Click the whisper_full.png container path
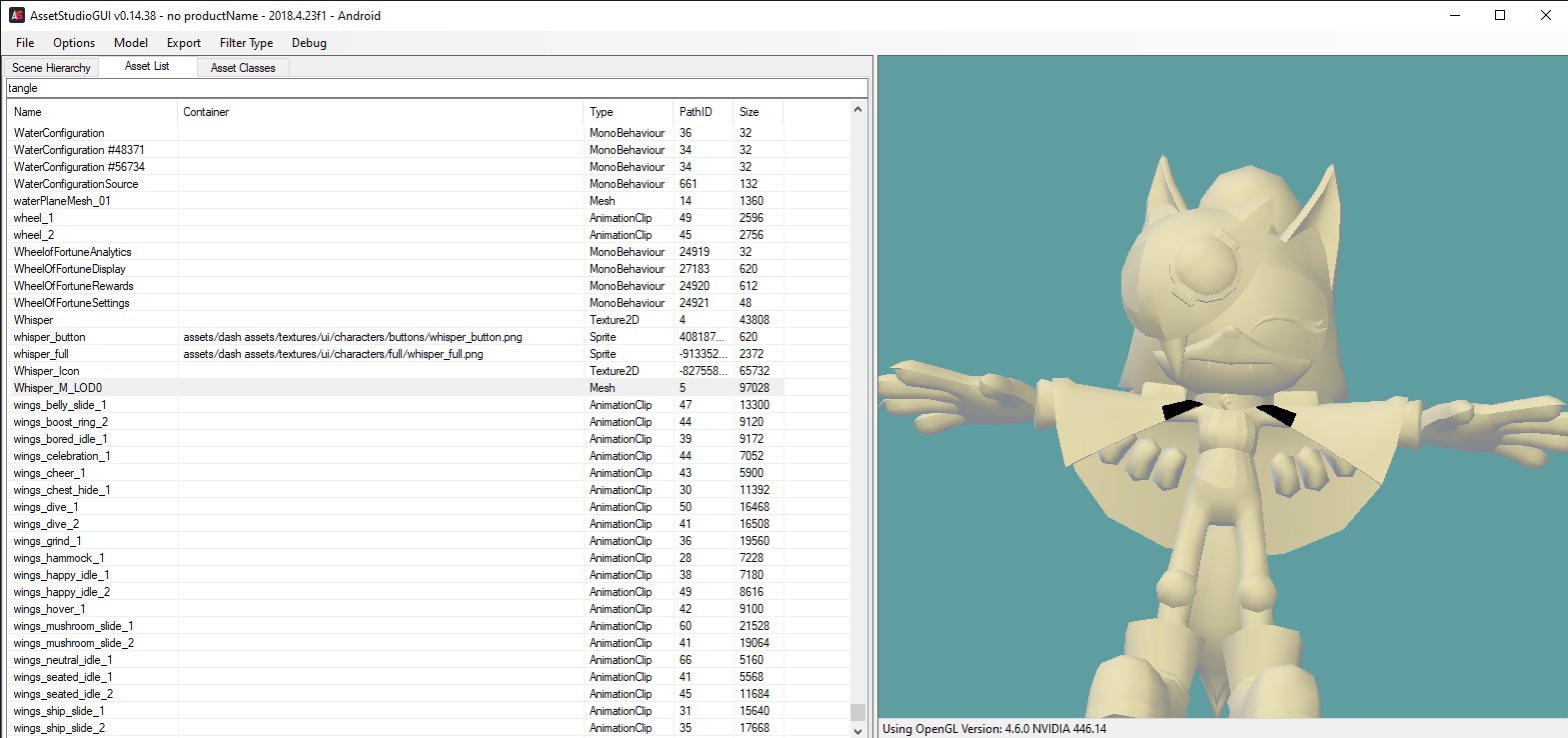Viewport: 1568px width, 738px height. click(333, 354)
